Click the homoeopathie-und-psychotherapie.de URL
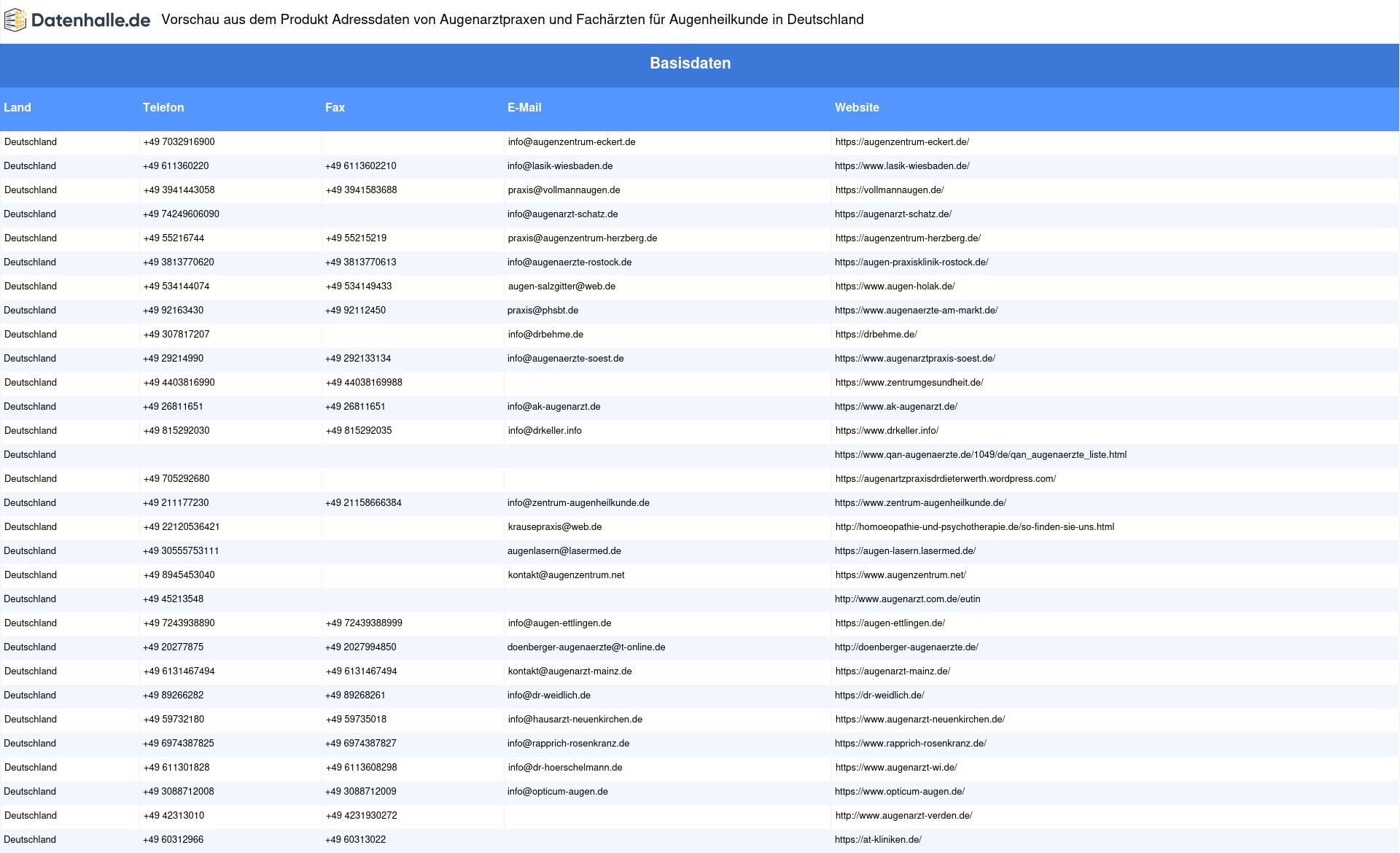1400x853 pixels. pyautogui.click(x=975, y=527)
